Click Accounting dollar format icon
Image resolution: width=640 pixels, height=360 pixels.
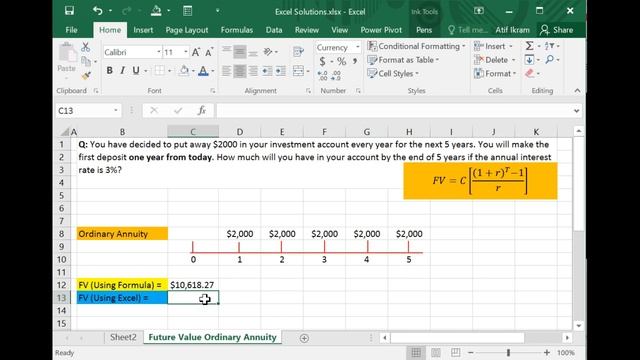point(322,62)
